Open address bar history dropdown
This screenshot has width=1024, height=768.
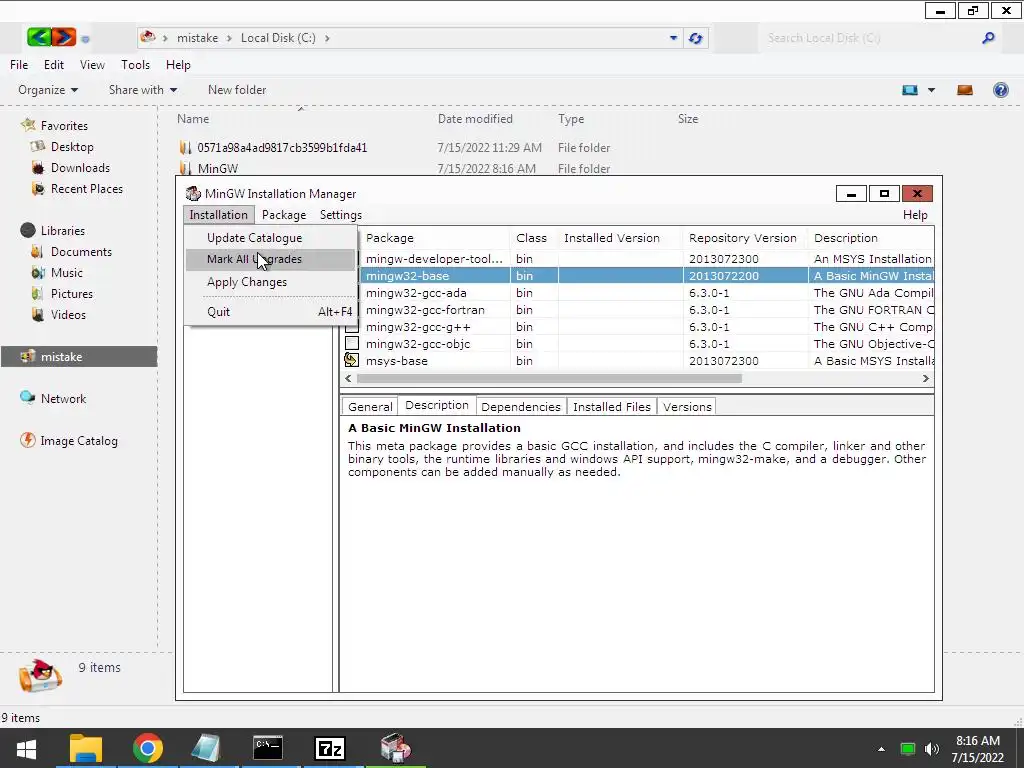point(673,38)
